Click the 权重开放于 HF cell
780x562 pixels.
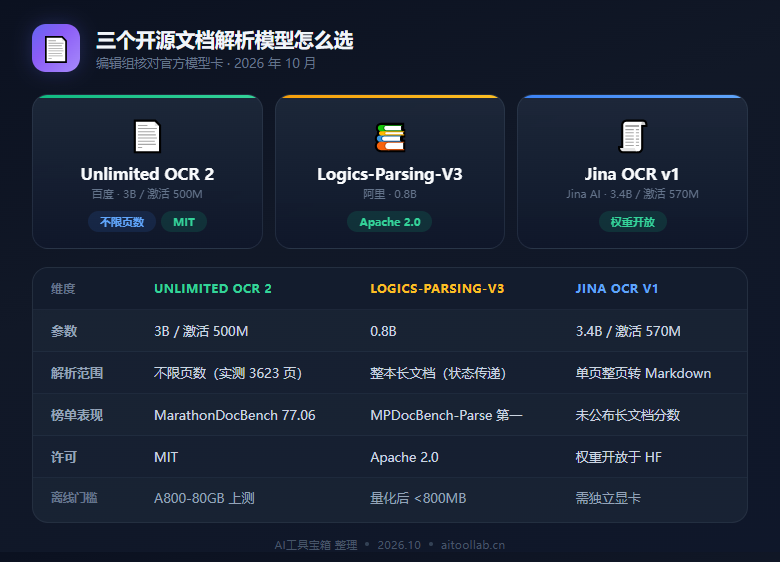click(619, 457)
